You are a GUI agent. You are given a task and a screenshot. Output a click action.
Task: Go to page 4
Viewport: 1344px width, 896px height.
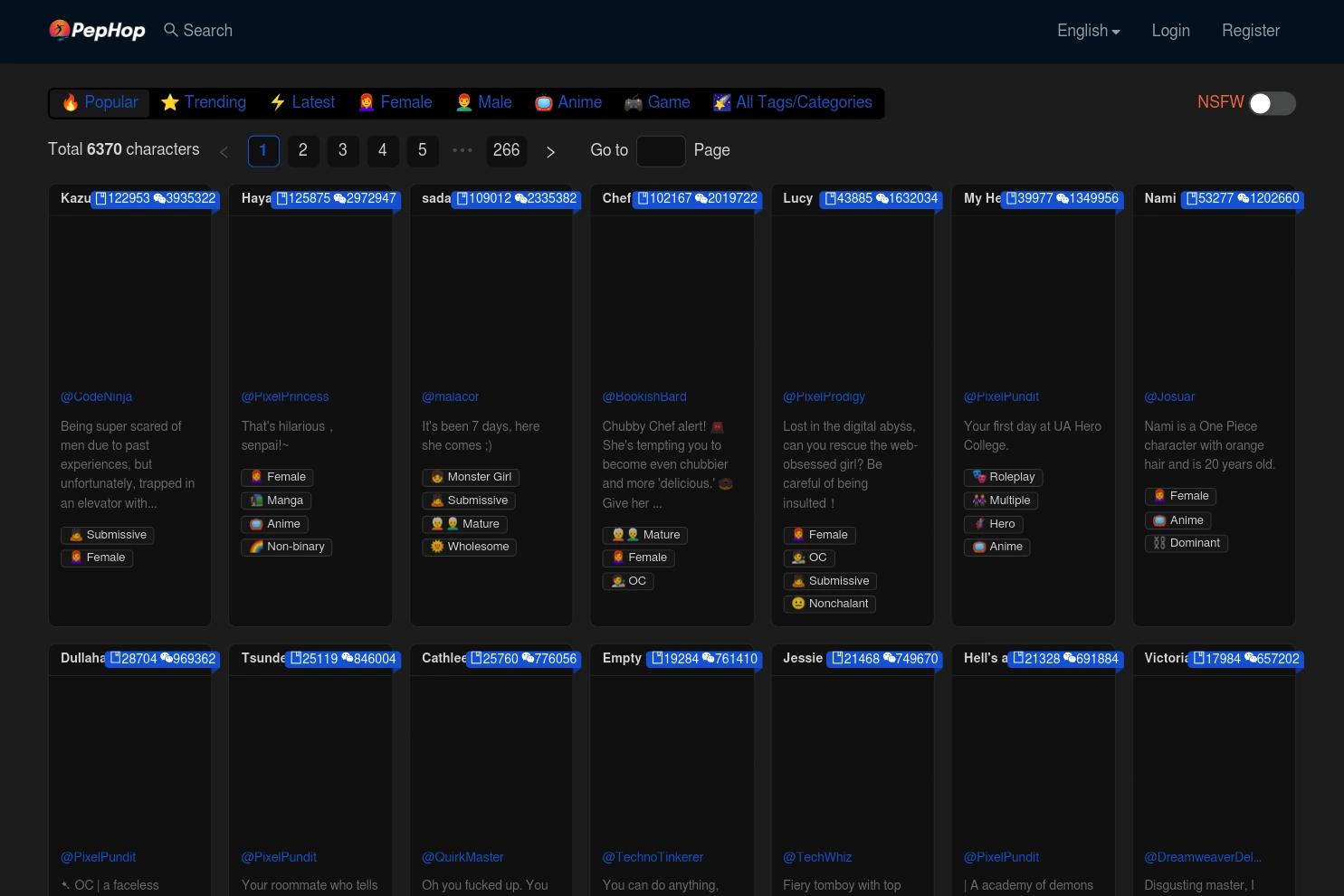(x=383, y=150)
